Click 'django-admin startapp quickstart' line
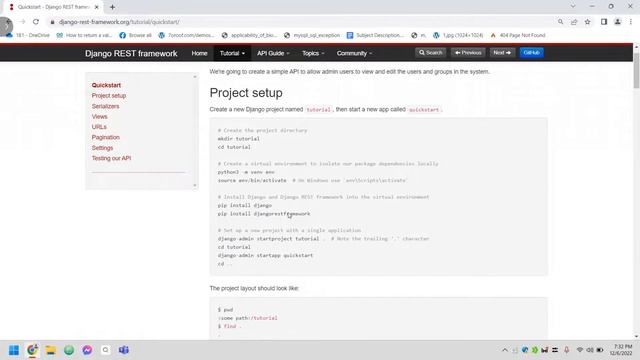This screenshot has width=640, height=360. pos(265,256)
